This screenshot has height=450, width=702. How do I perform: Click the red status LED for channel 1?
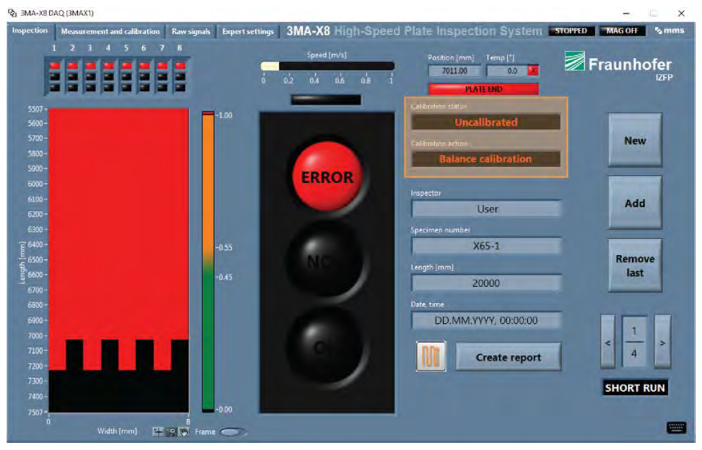(55, 66)
